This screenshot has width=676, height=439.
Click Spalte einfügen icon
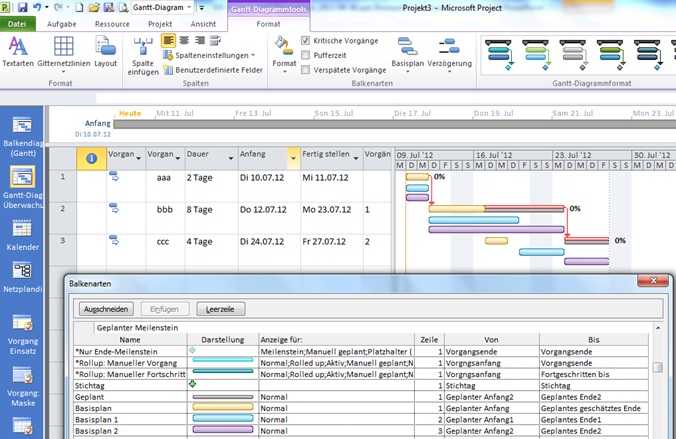coord(143,56)
